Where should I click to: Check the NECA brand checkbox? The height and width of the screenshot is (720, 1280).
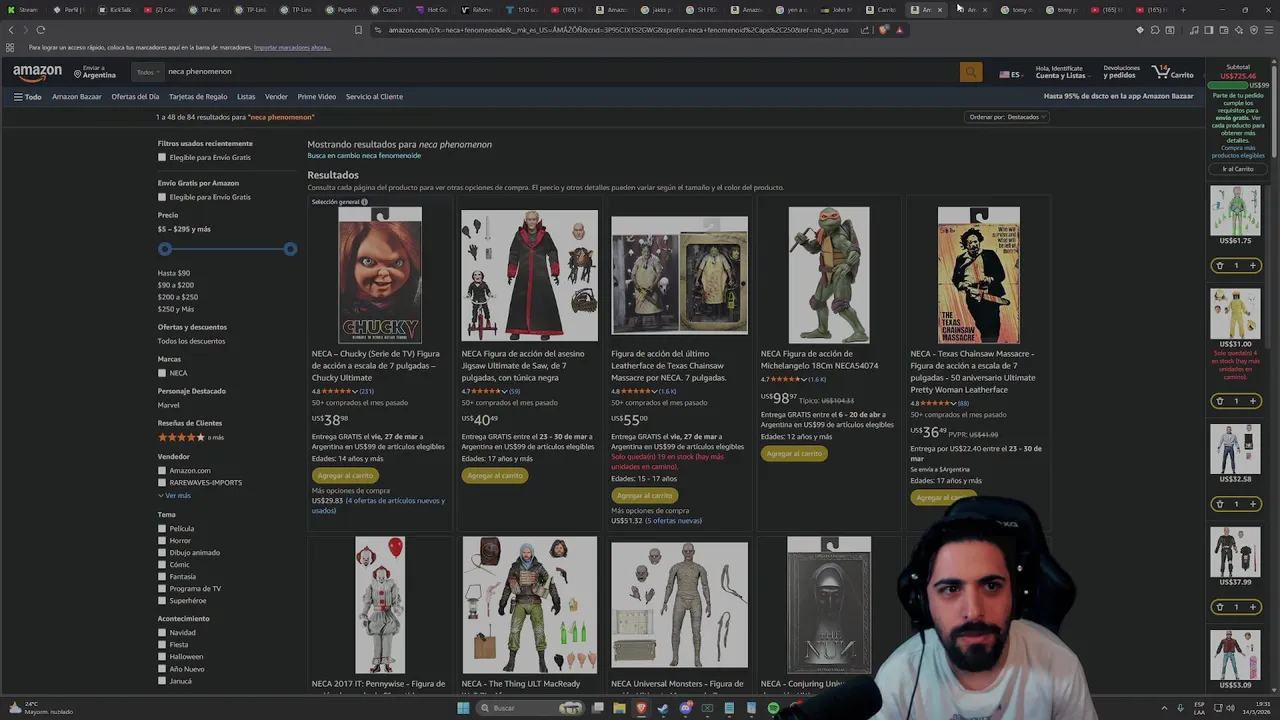click(162, 373)
